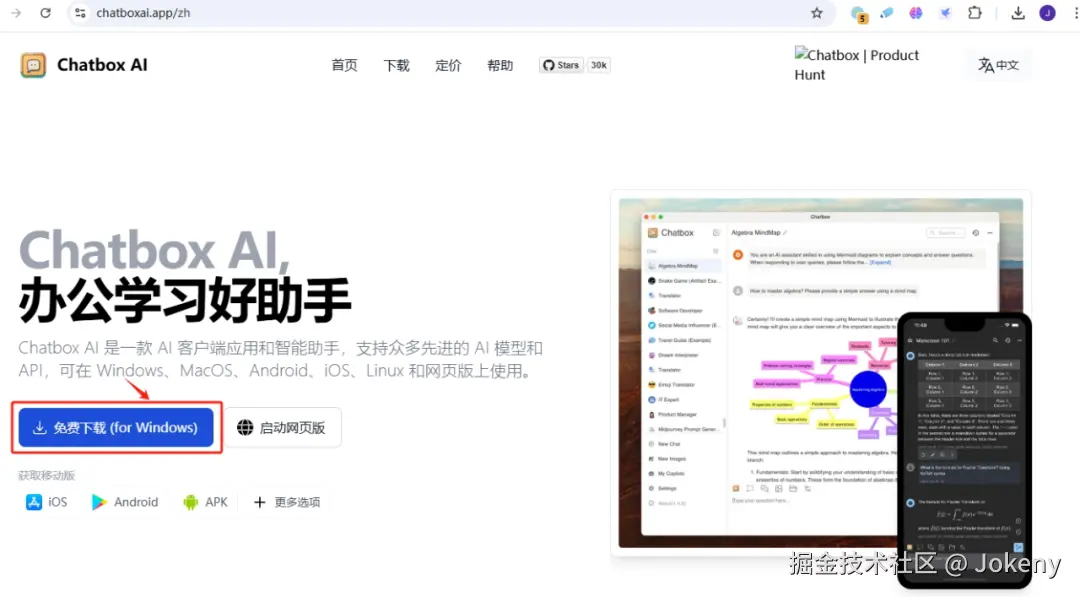
Task: Reload the page with the refresh icon
Action: click(x=45, y=13)
